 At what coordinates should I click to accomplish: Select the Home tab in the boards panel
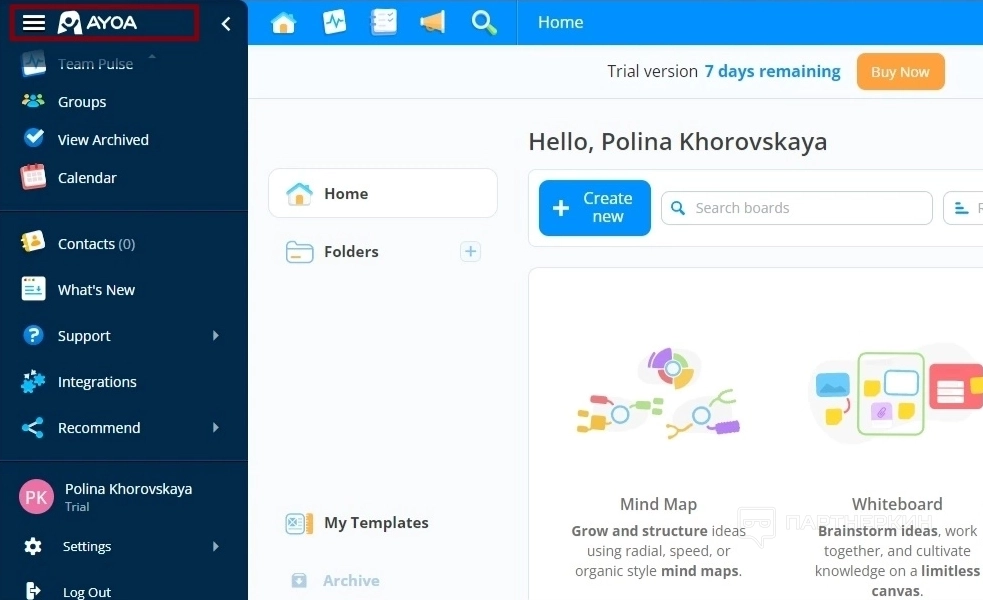click(383, 193)
